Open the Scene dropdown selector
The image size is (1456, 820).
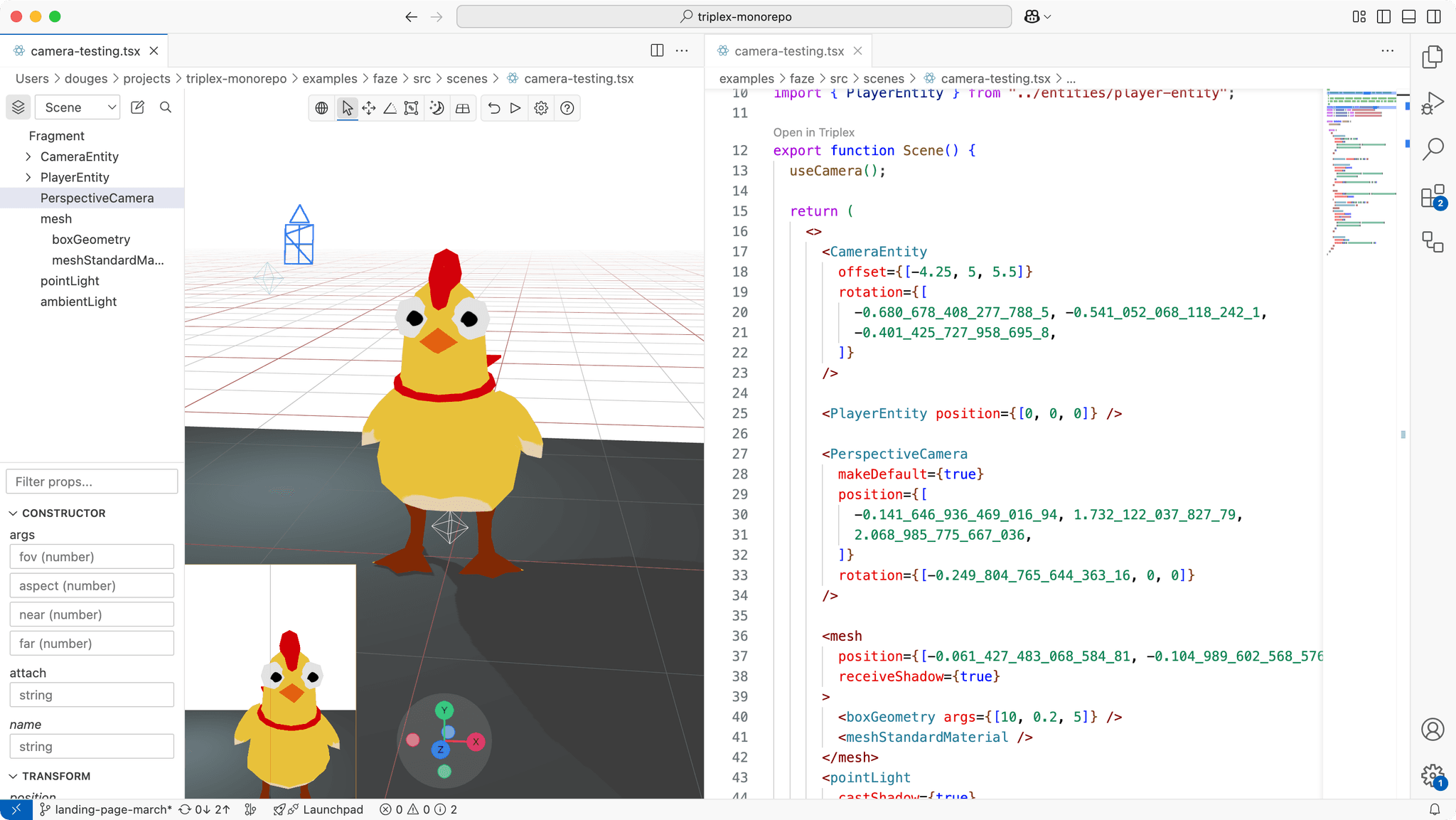[77, 107]
